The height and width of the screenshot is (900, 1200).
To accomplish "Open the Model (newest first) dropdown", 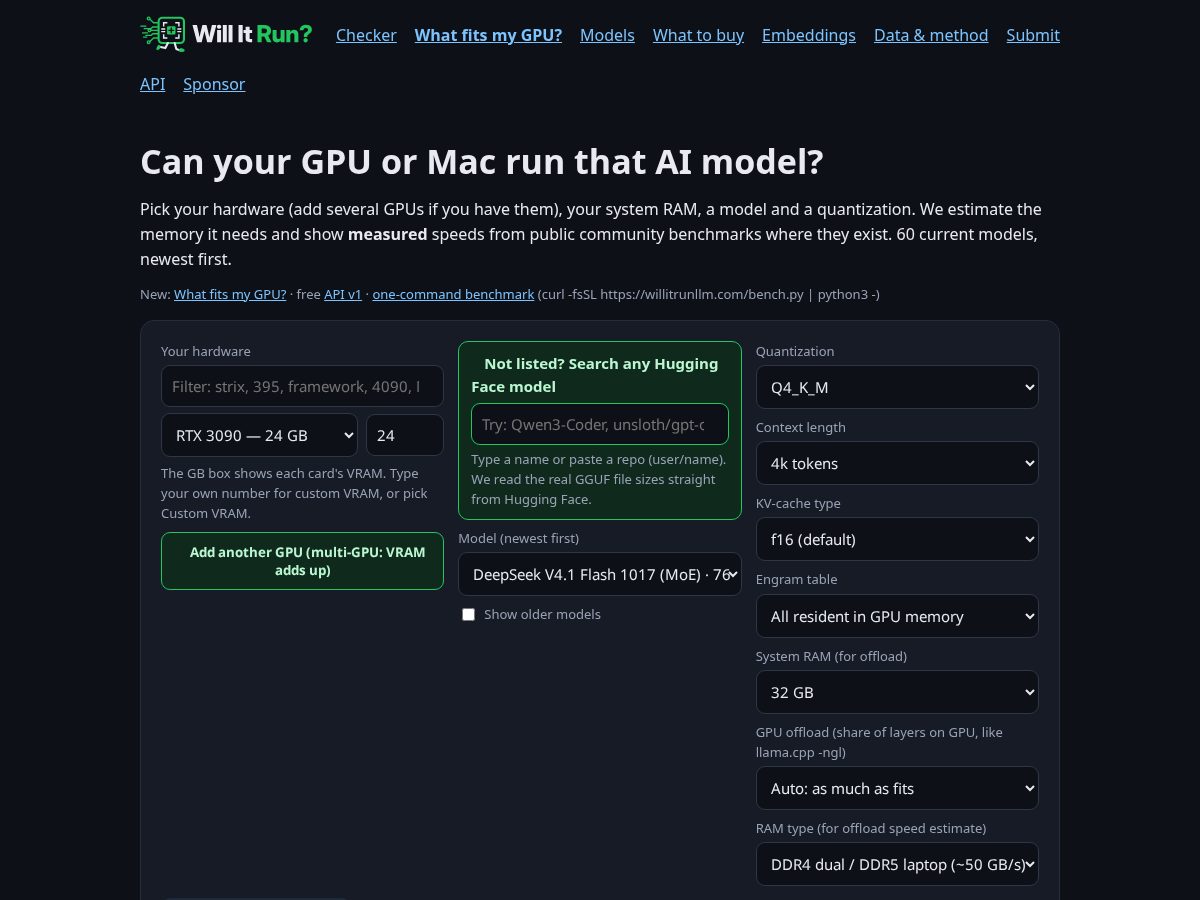I will tap(600, 574).
